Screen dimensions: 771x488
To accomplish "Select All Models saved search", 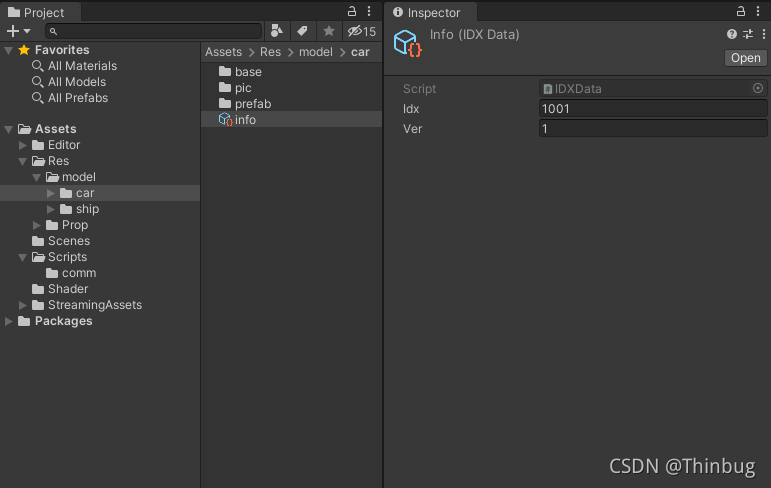I will click(77, 82).
